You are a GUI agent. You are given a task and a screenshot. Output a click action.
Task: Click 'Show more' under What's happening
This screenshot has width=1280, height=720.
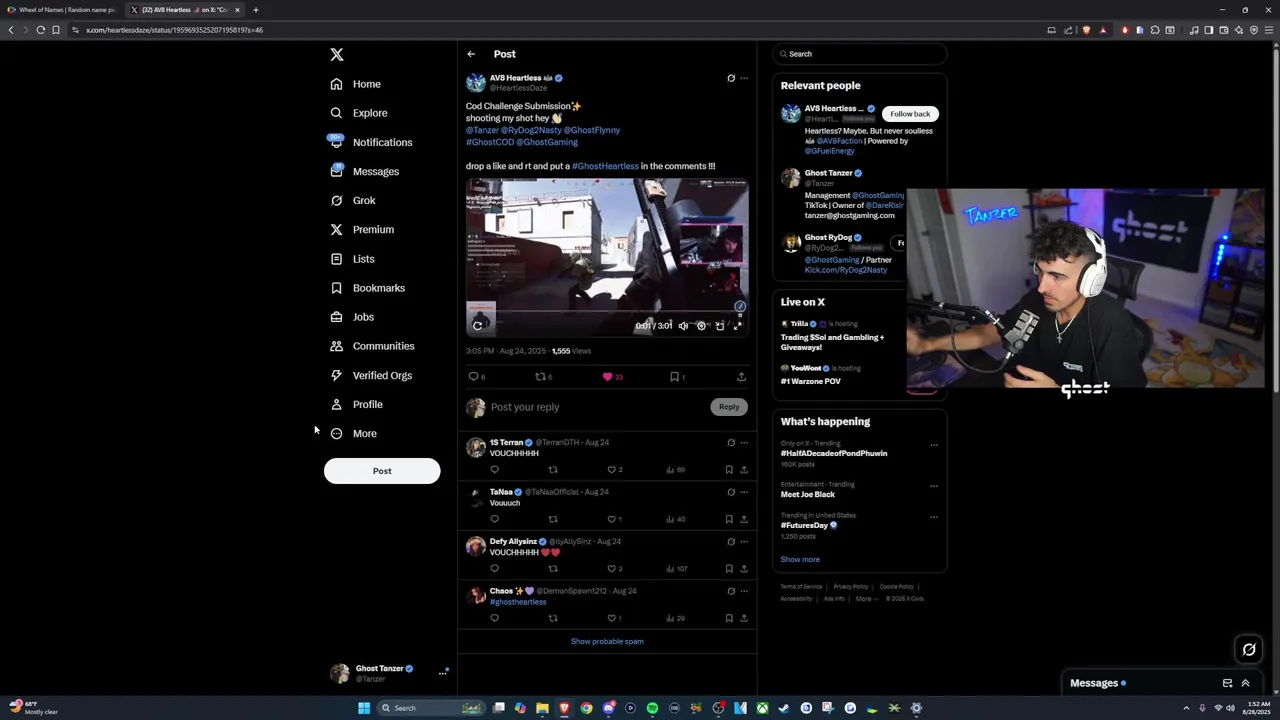(800, 559)
